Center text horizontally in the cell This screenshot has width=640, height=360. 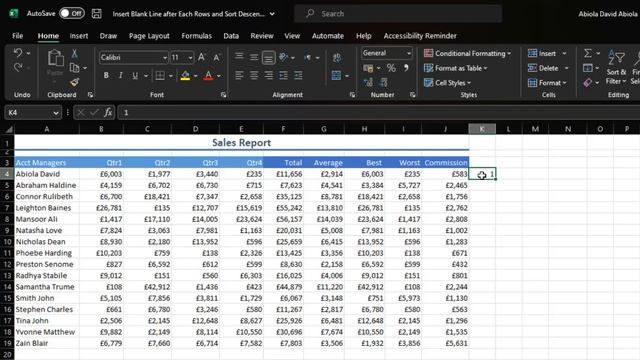pyautogui.click(x=254, y=75)
